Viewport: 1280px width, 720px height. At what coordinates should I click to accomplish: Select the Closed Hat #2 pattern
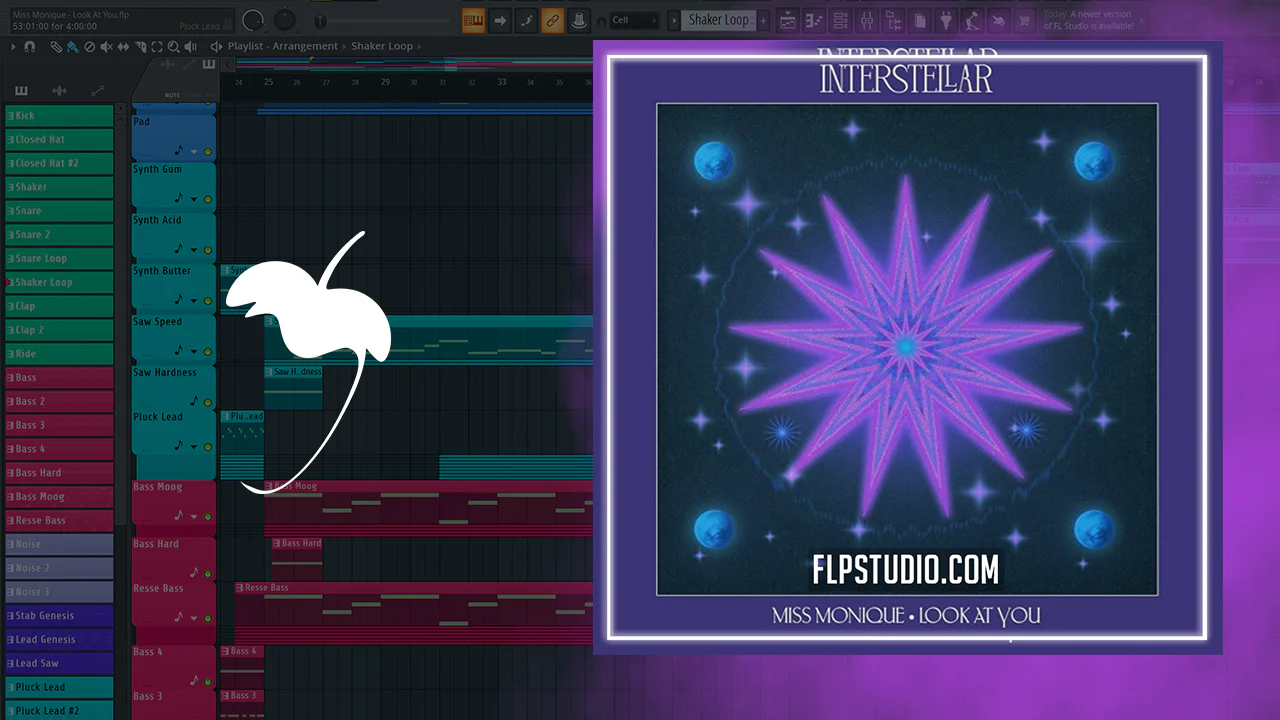pos(59,163)
